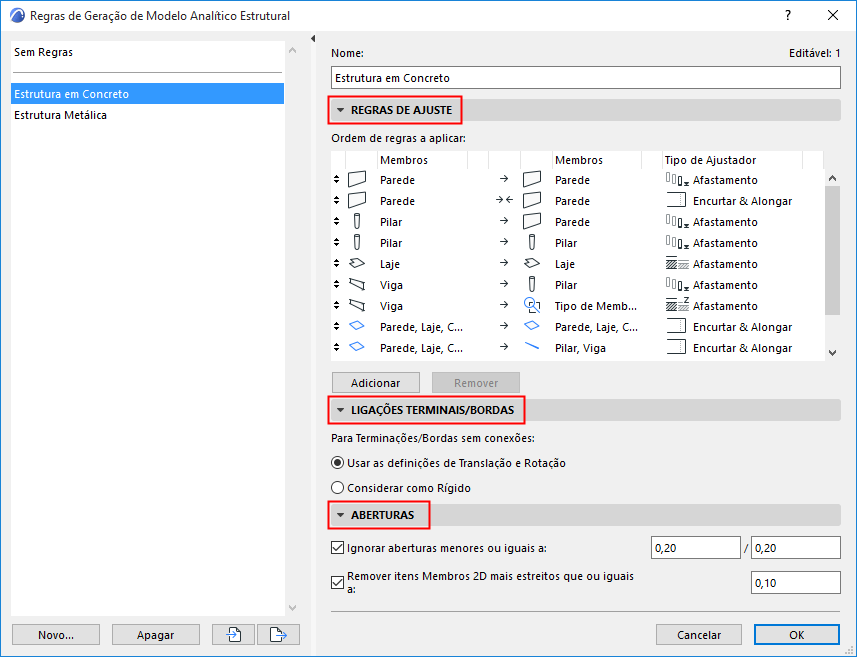Click Tipo de Ajustador column header
The width and height of the screenshot is (857, 657).
click(710, 160)
